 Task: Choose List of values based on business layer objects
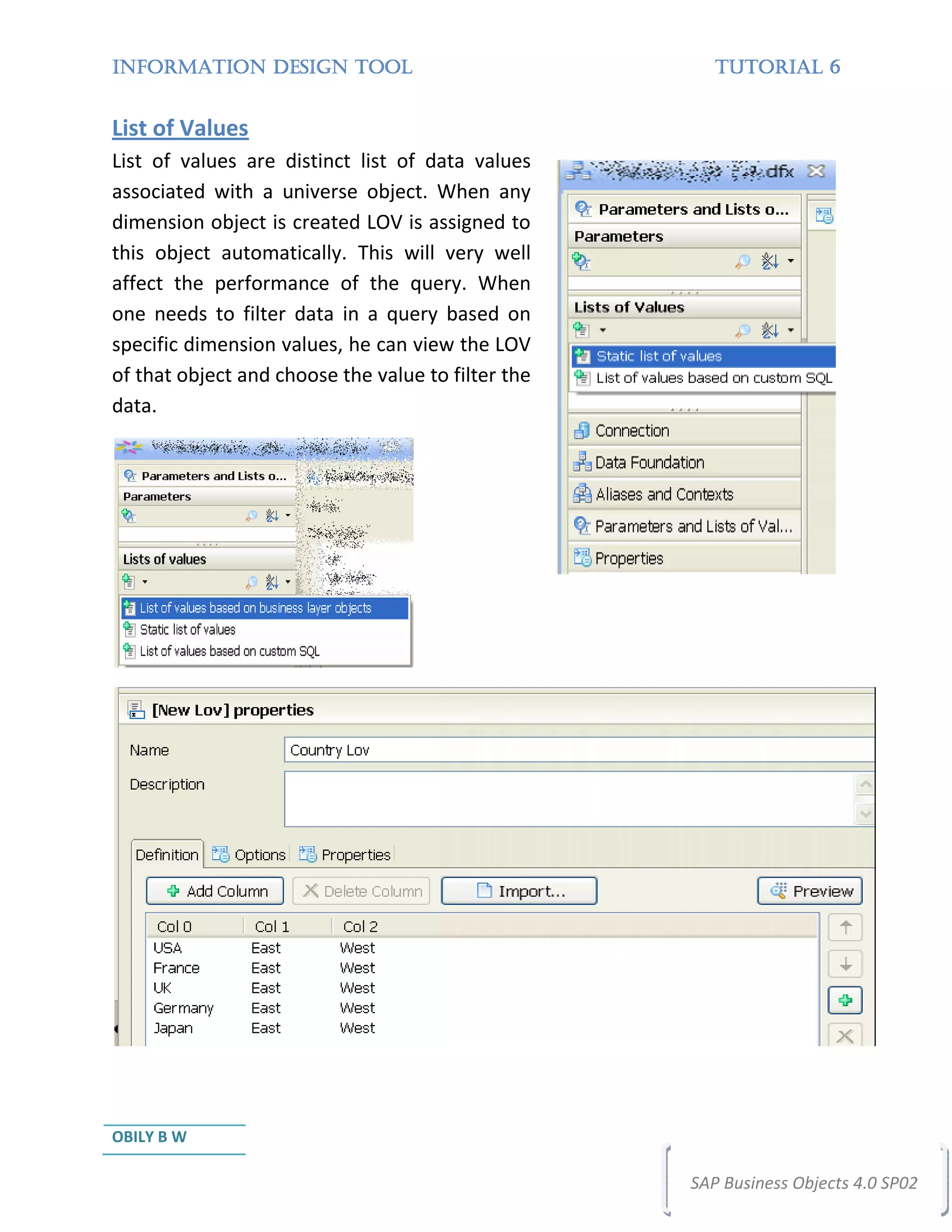tap(256, 608)
